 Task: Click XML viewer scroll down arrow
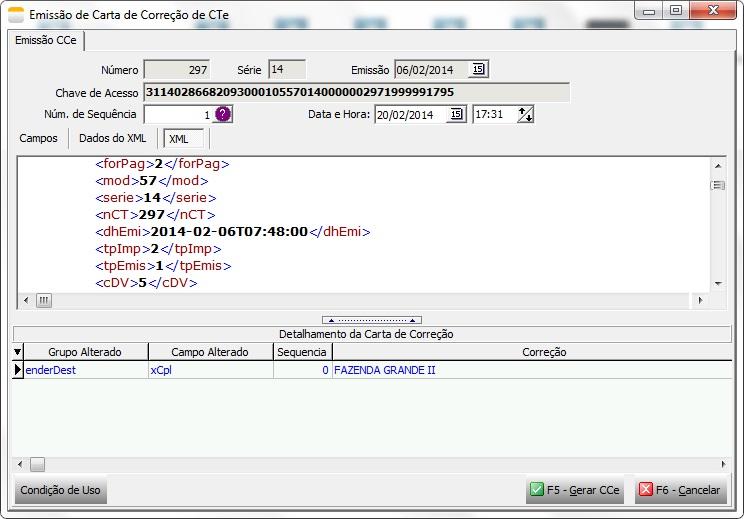(x=718, y=284)
